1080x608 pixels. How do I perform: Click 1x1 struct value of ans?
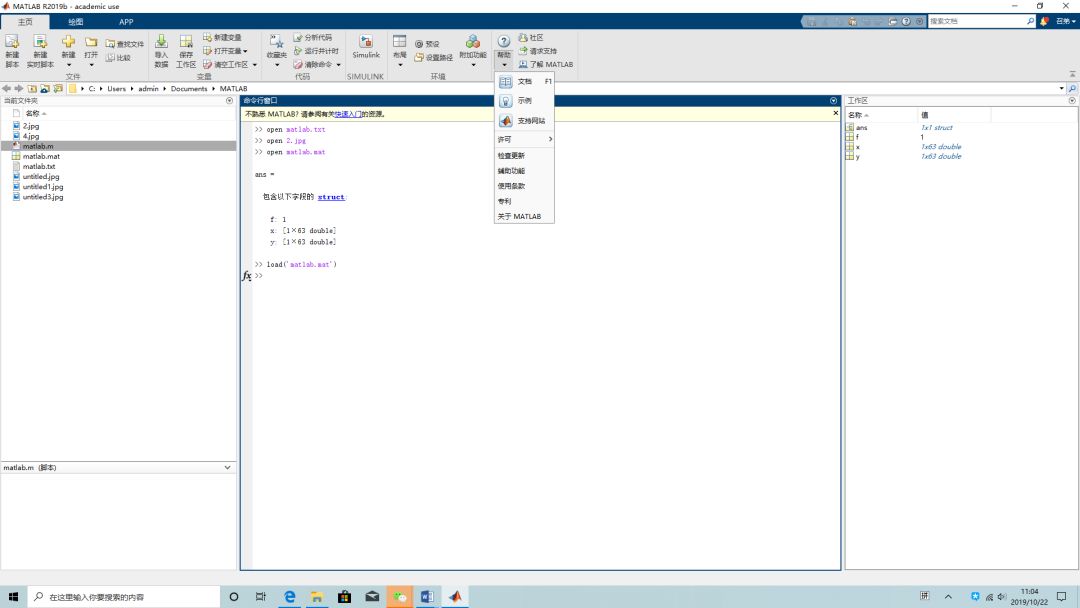[936, 127]
